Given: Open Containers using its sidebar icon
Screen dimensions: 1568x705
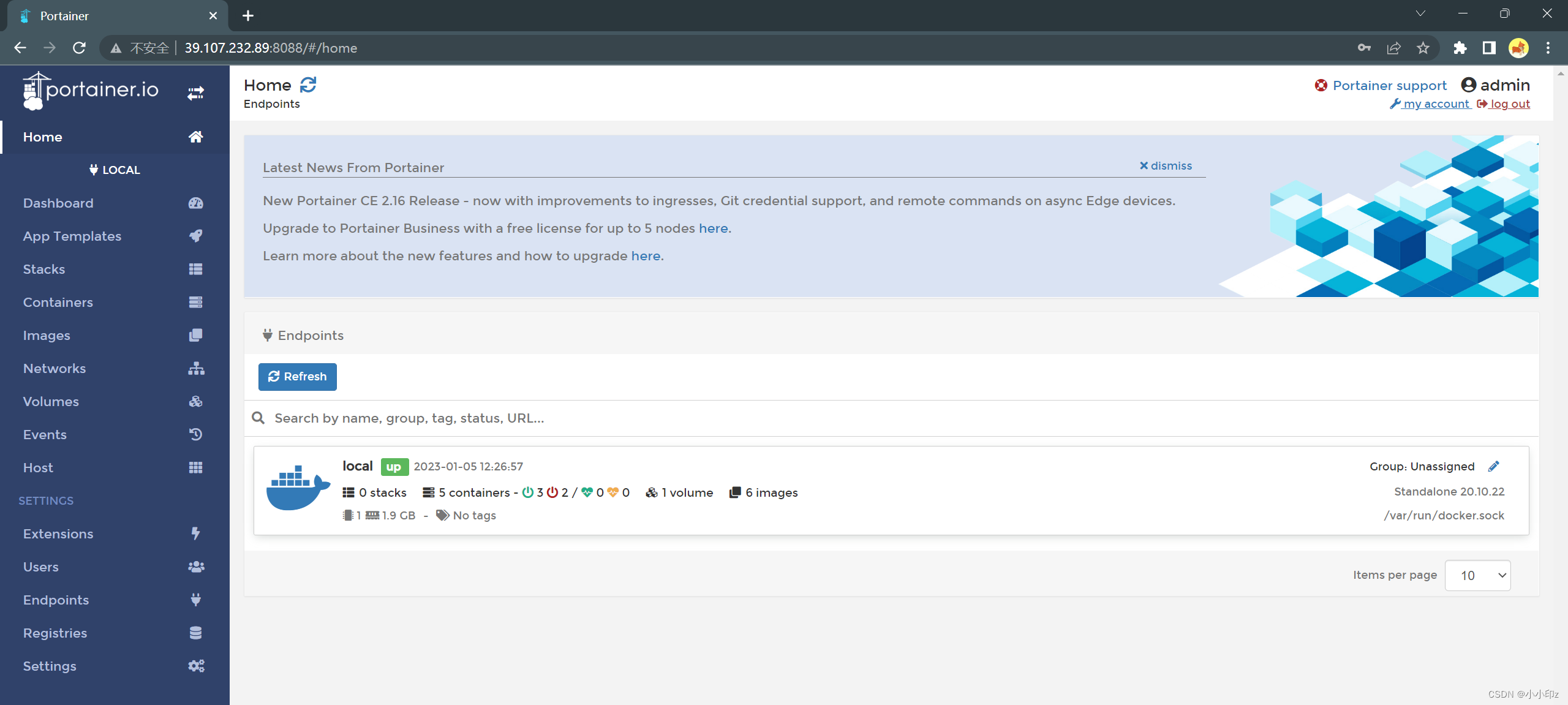Looking at the screenshot, I should [x=195, y=302].
